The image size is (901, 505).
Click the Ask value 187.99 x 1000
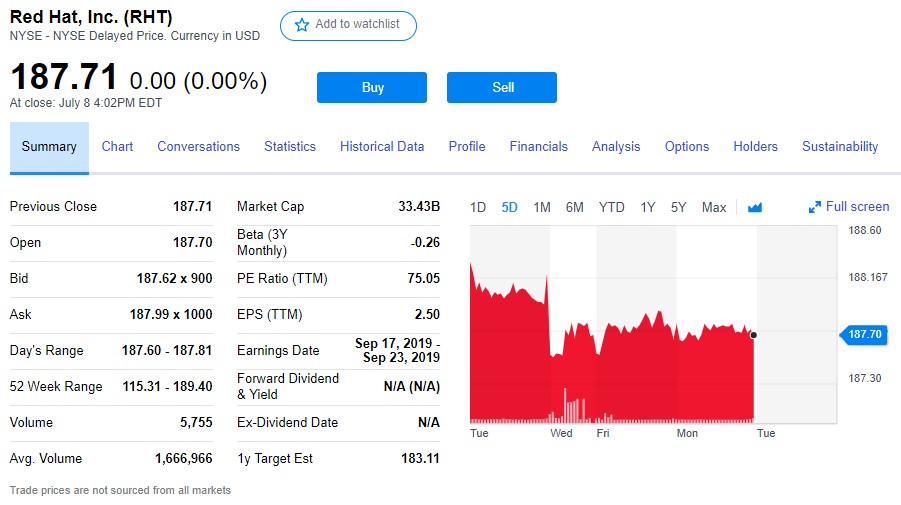[x=171, y=315]
